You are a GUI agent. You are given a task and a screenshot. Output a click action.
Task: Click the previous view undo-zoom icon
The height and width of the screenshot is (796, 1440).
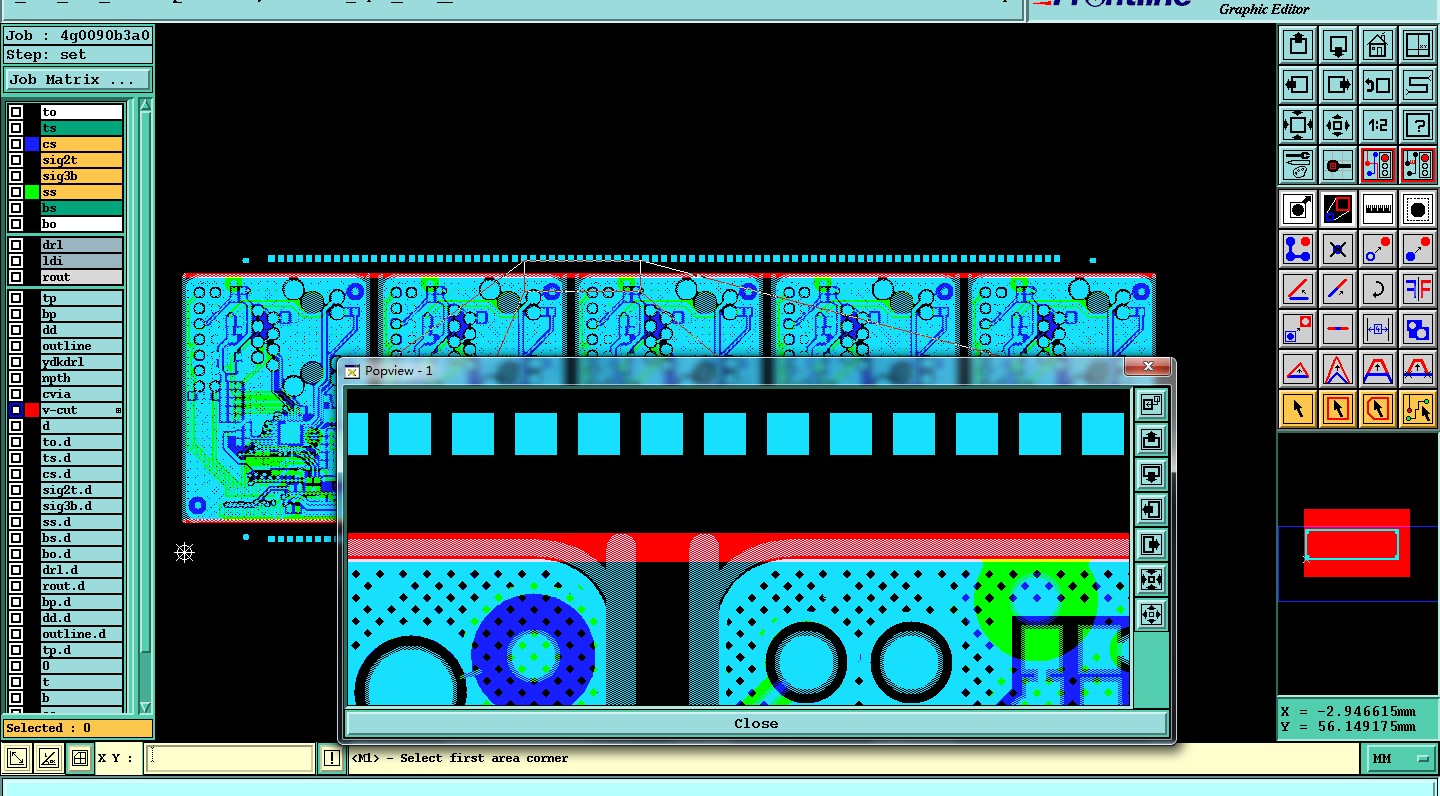(x=1378, y=85)
